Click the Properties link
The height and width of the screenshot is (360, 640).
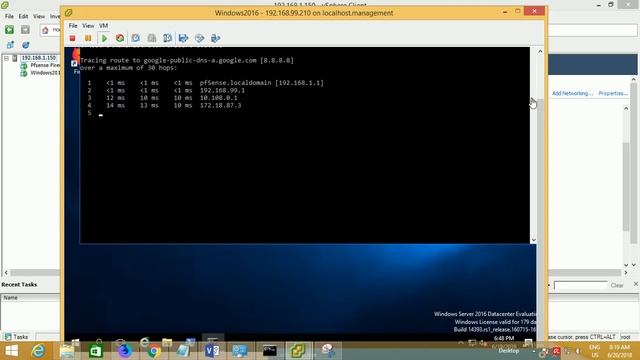[x=613, y=93]
